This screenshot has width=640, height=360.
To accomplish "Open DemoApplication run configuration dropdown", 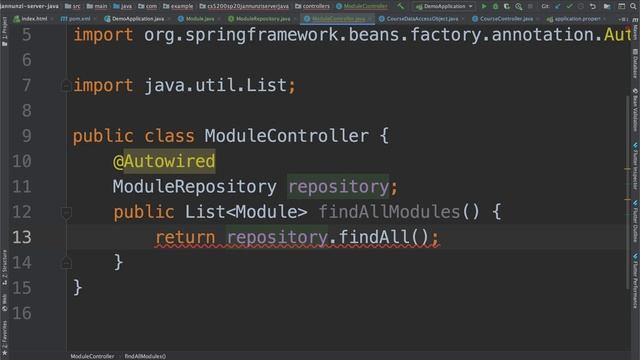I will coord(444,6).
